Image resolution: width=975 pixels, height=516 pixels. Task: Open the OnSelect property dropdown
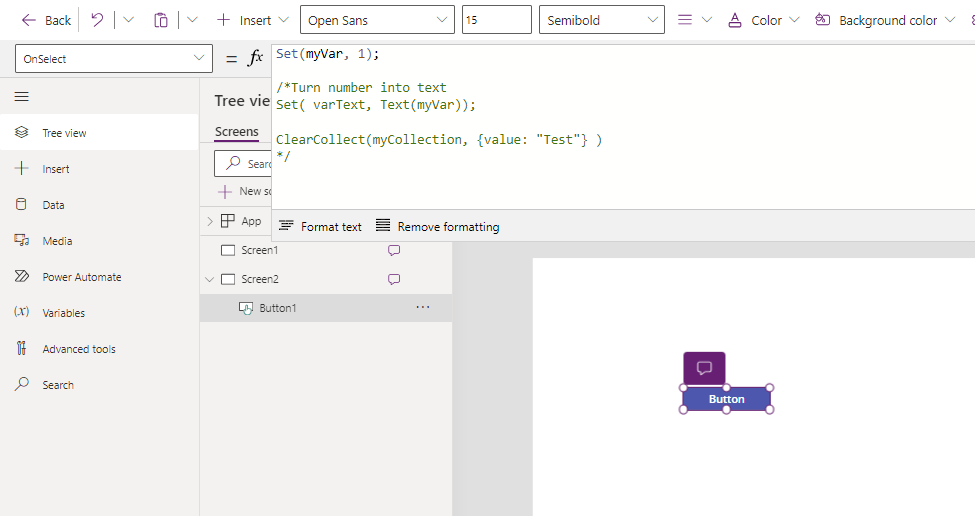tap(114, 59)
